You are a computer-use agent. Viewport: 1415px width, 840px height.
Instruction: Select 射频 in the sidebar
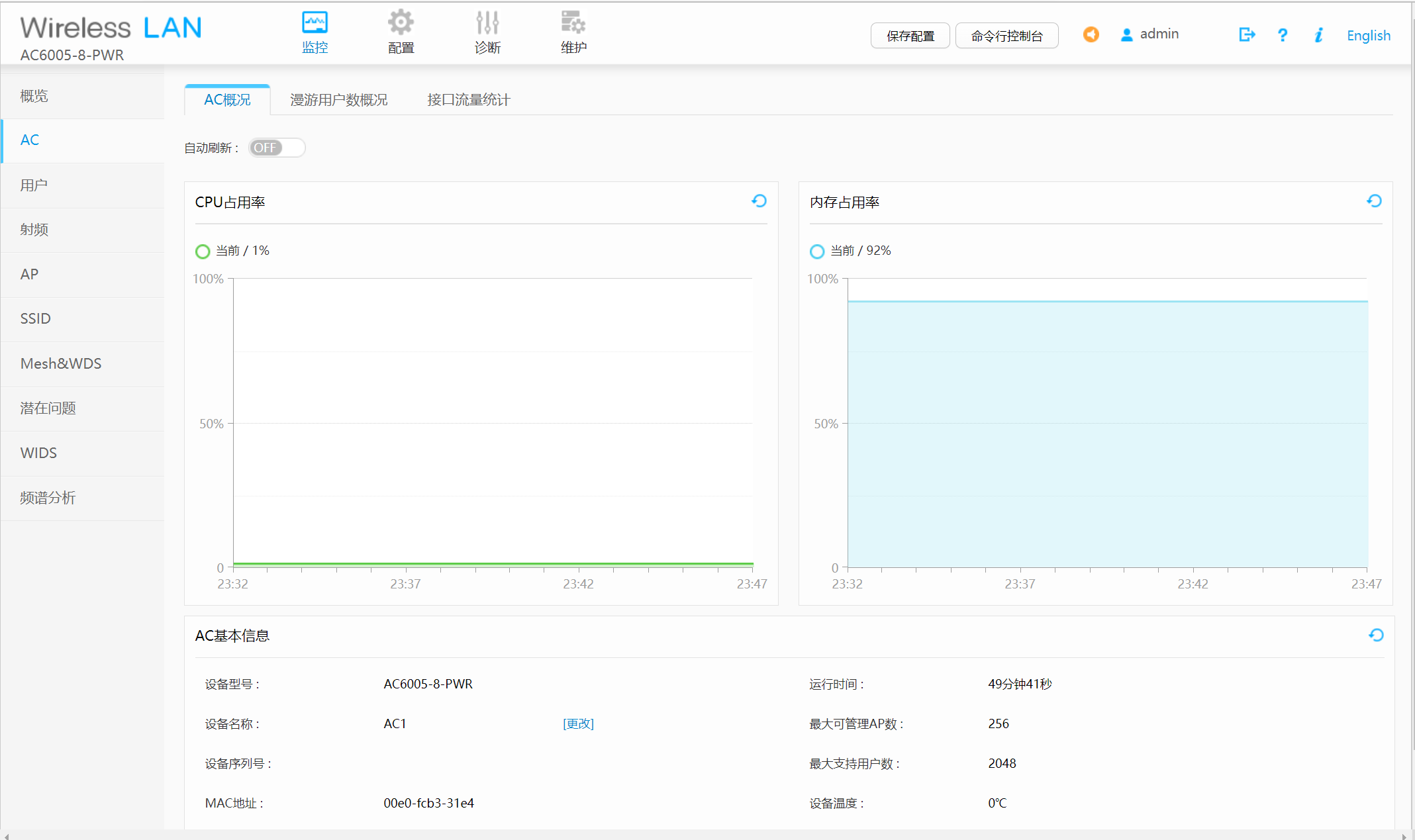point(82,230)
